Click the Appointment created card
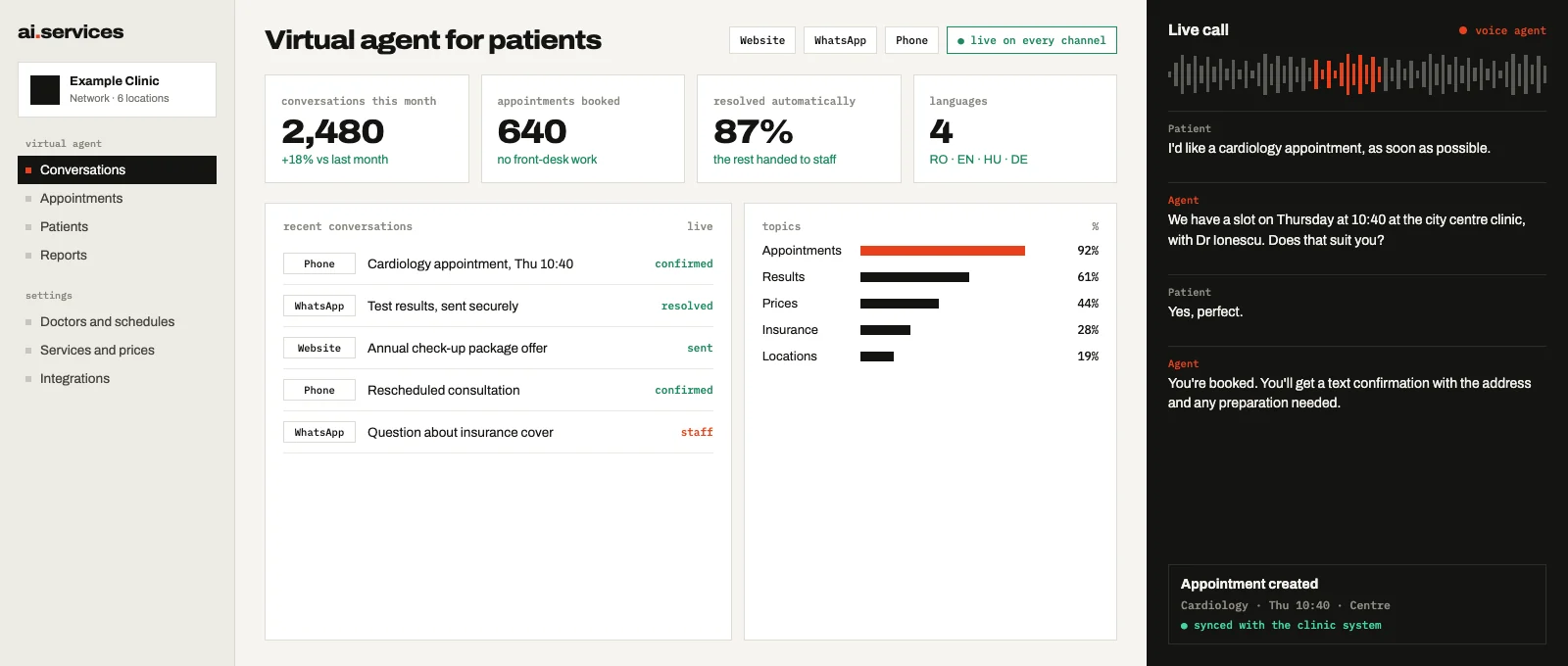The height and width of the screenshot is (666, 1568). (x=1357, y=604)
